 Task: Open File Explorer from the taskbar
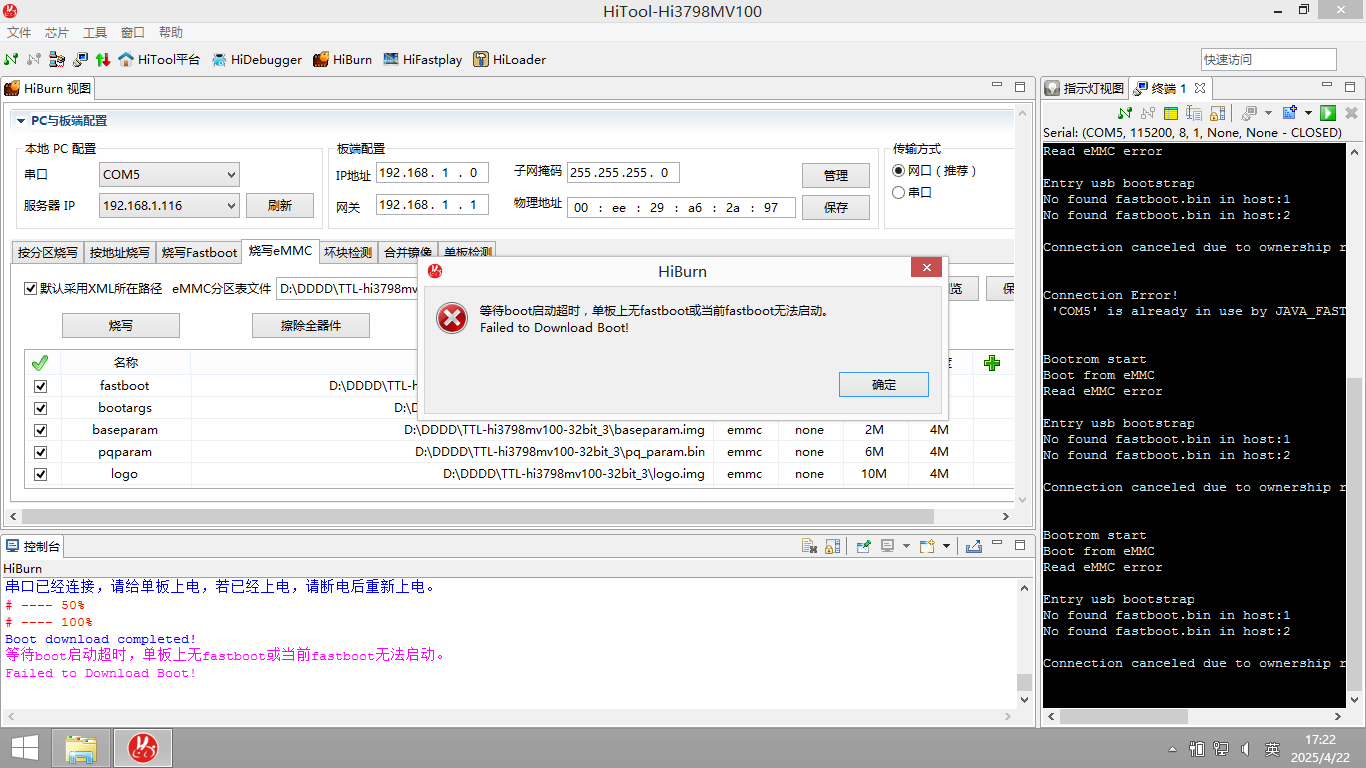click(81, 747)
